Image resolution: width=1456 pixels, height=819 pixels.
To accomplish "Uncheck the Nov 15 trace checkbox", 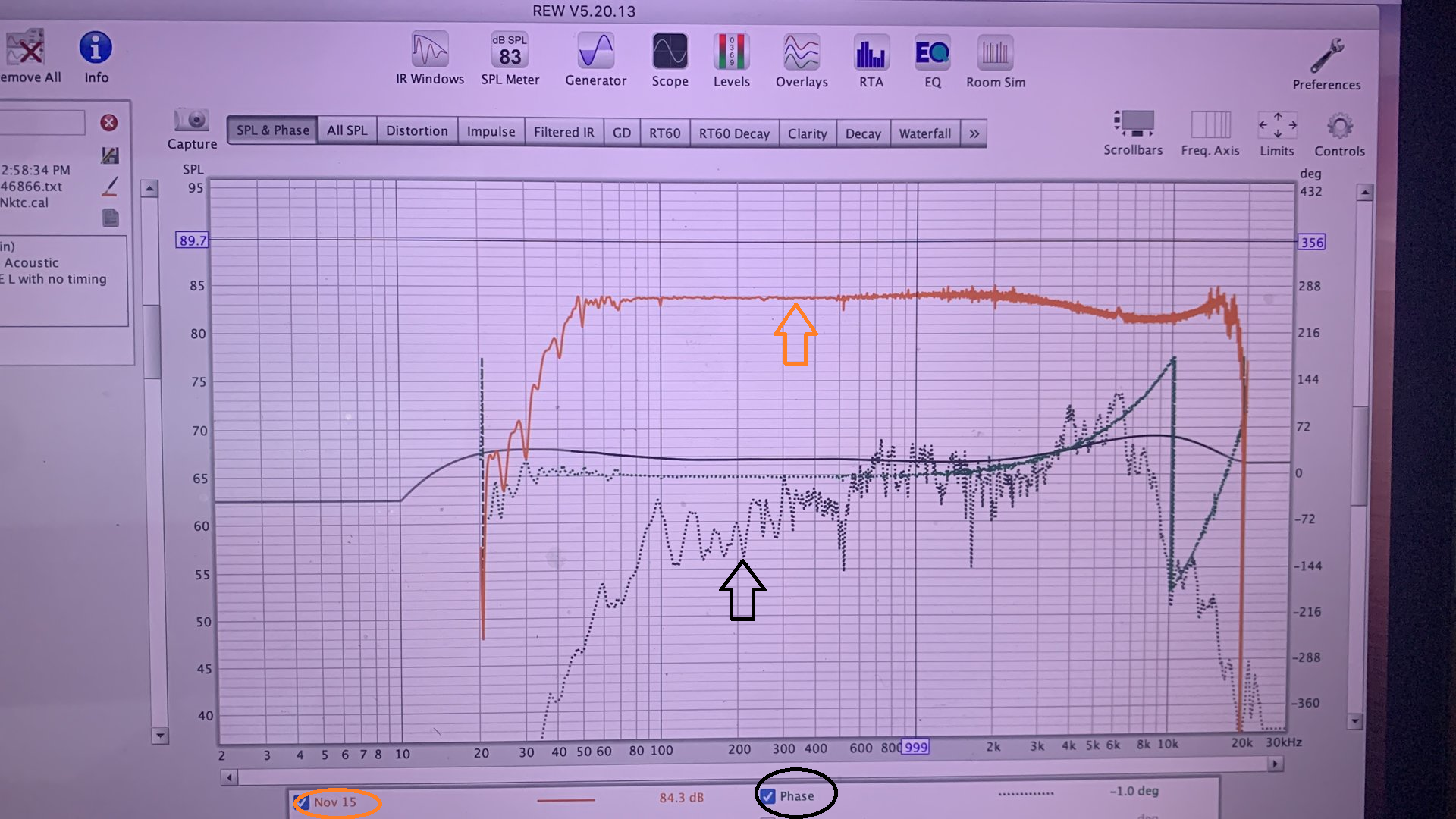I will point(302,802).
